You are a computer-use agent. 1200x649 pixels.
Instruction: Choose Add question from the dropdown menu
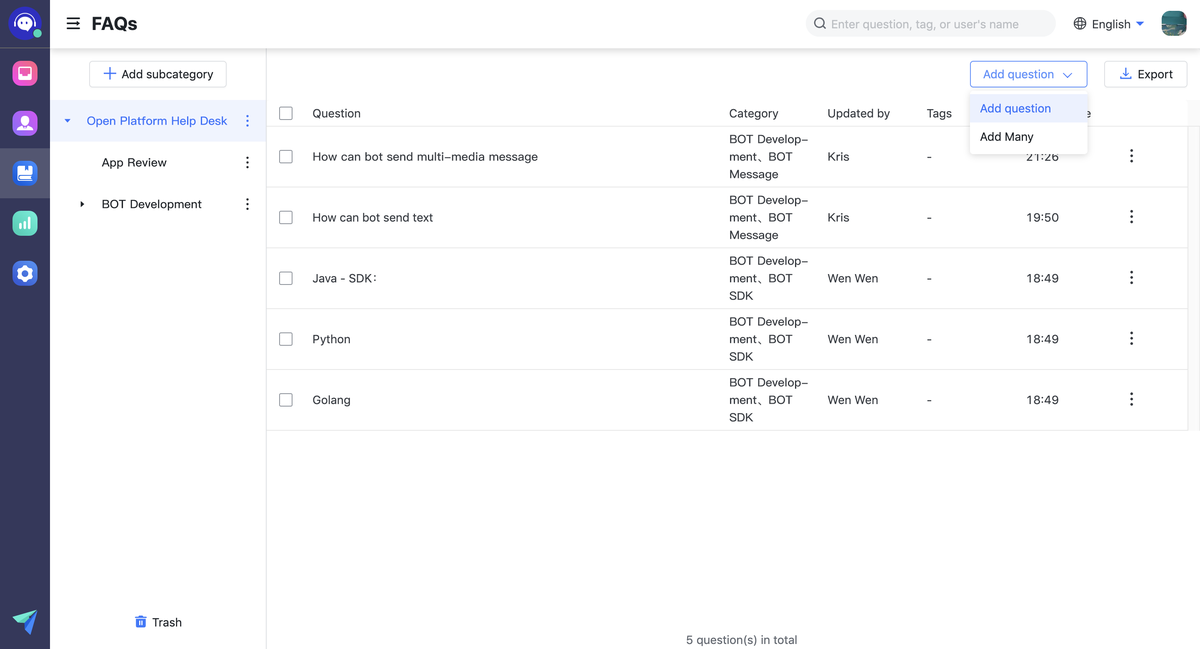click(x=1015, y=108)
